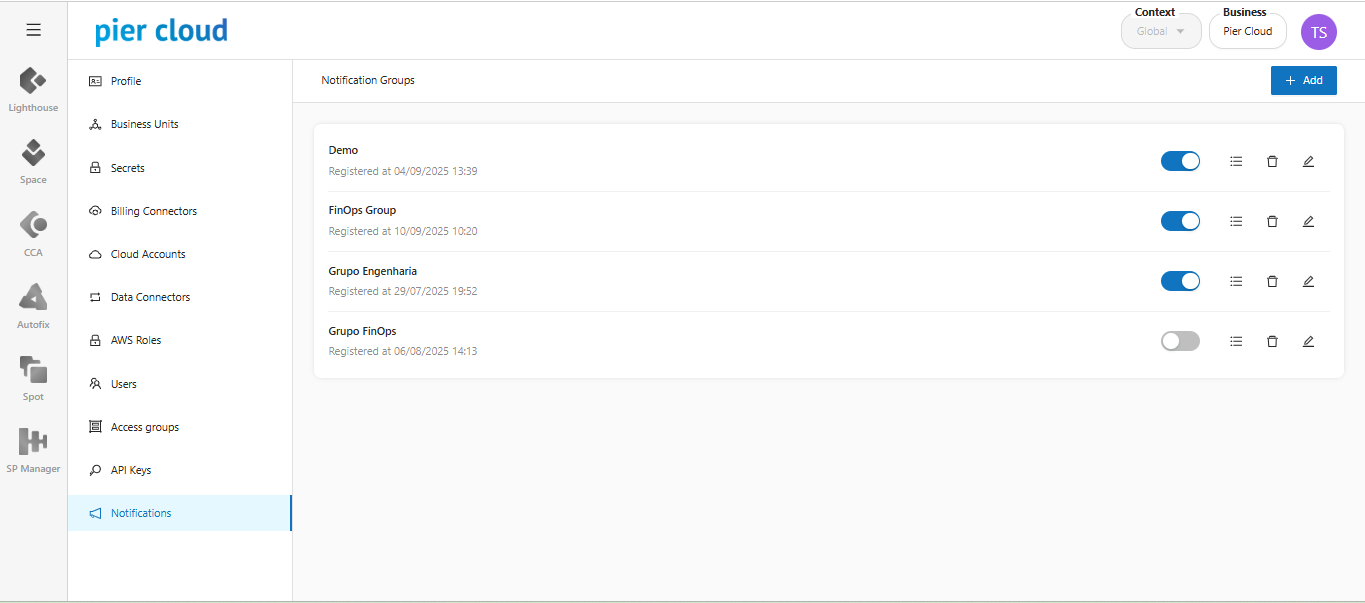Open the Autofix module icon
This screenshot has height=603, width=1365.
pos(33,298)
